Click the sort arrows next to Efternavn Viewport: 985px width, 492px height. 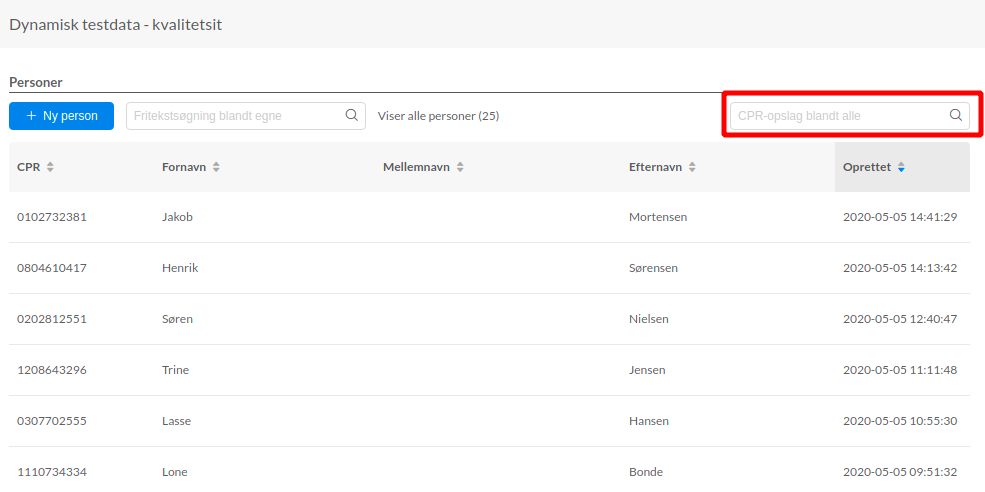[692, 167]
